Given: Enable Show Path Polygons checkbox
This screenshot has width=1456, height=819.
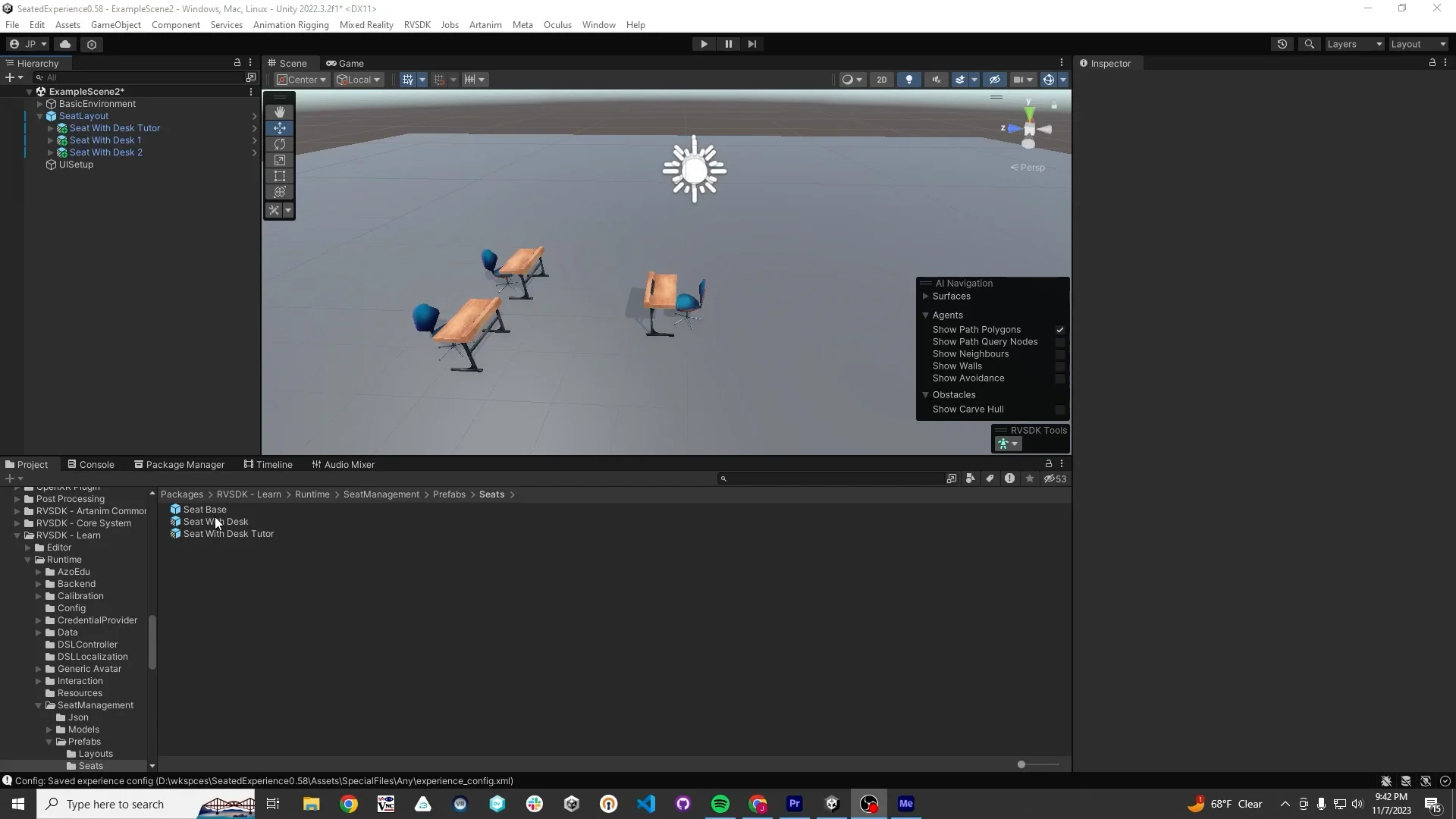Looking at the screenshot, I should [x=1060, y=330].
